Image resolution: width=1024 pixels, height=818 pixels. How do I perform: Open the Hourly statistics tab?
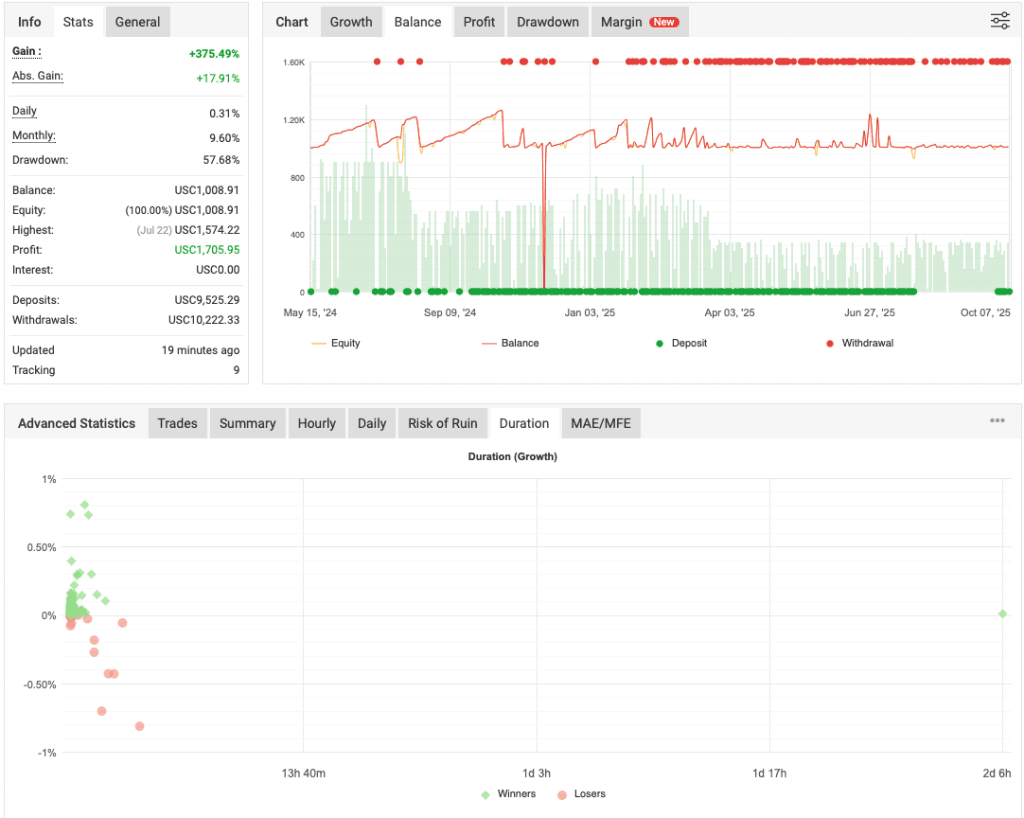317,423
